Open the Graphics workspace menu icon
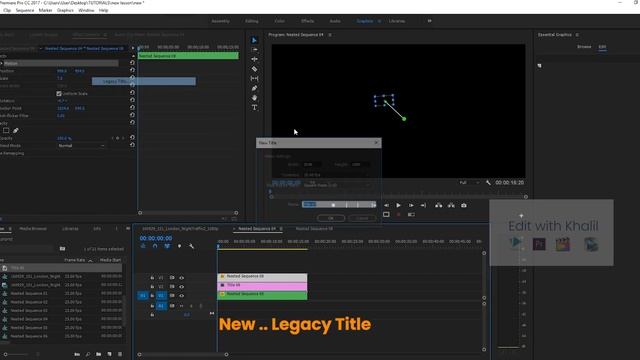This screenshot has width=640, height=360. [379, 21]
